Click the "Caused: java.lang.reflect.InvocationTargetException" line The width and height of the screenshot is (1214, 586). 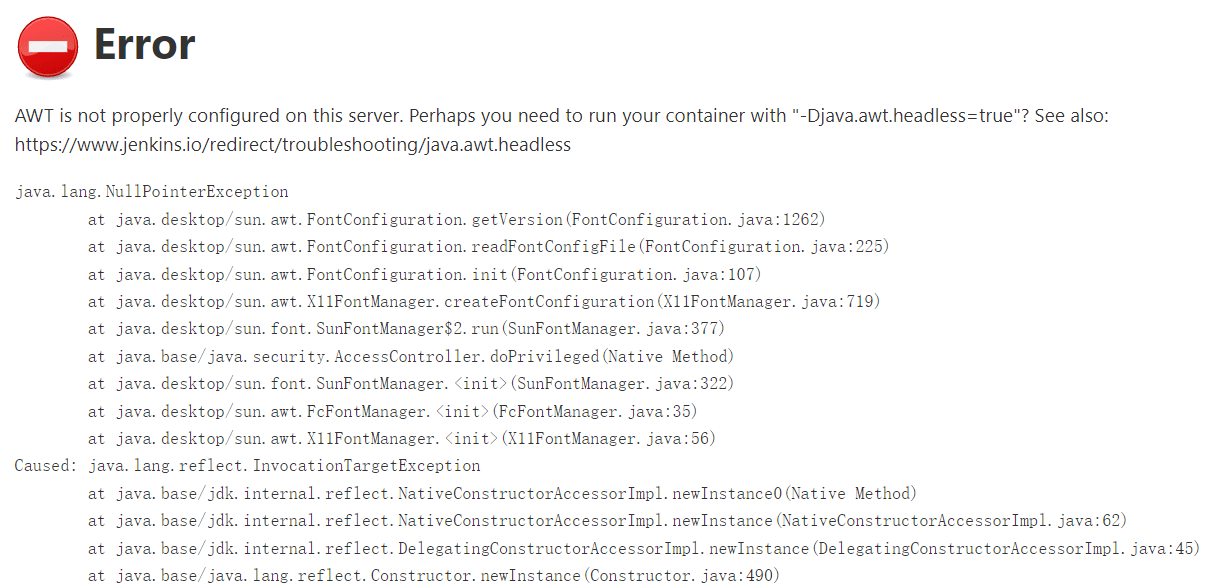247,466
